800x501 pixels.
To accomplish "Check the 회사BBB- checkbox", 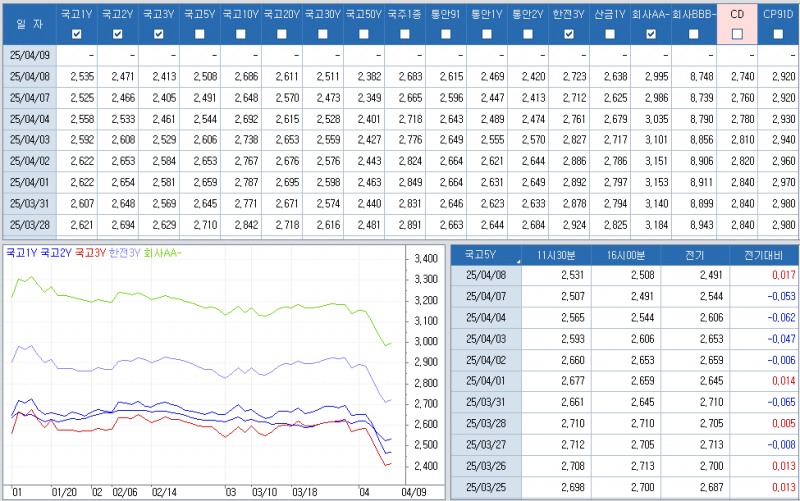I will coord(692,34).
